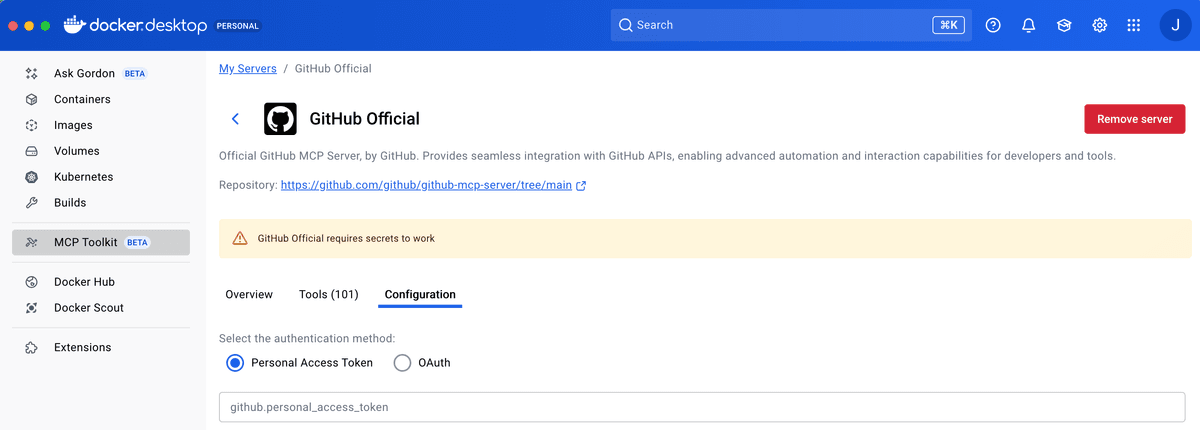The image size is (1200, 430).
Task: Open Docker Scout in the sidebar
Action: pos(88,308)
